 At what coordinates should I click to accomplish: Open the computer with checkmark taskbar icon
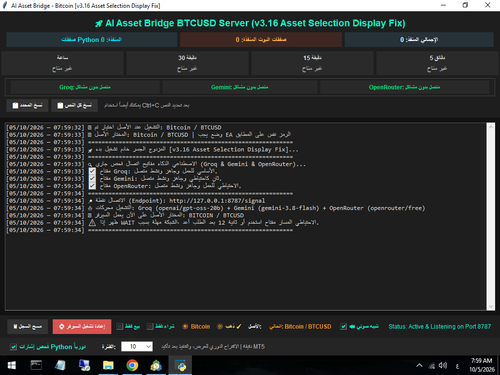click(x=84, y=366)
